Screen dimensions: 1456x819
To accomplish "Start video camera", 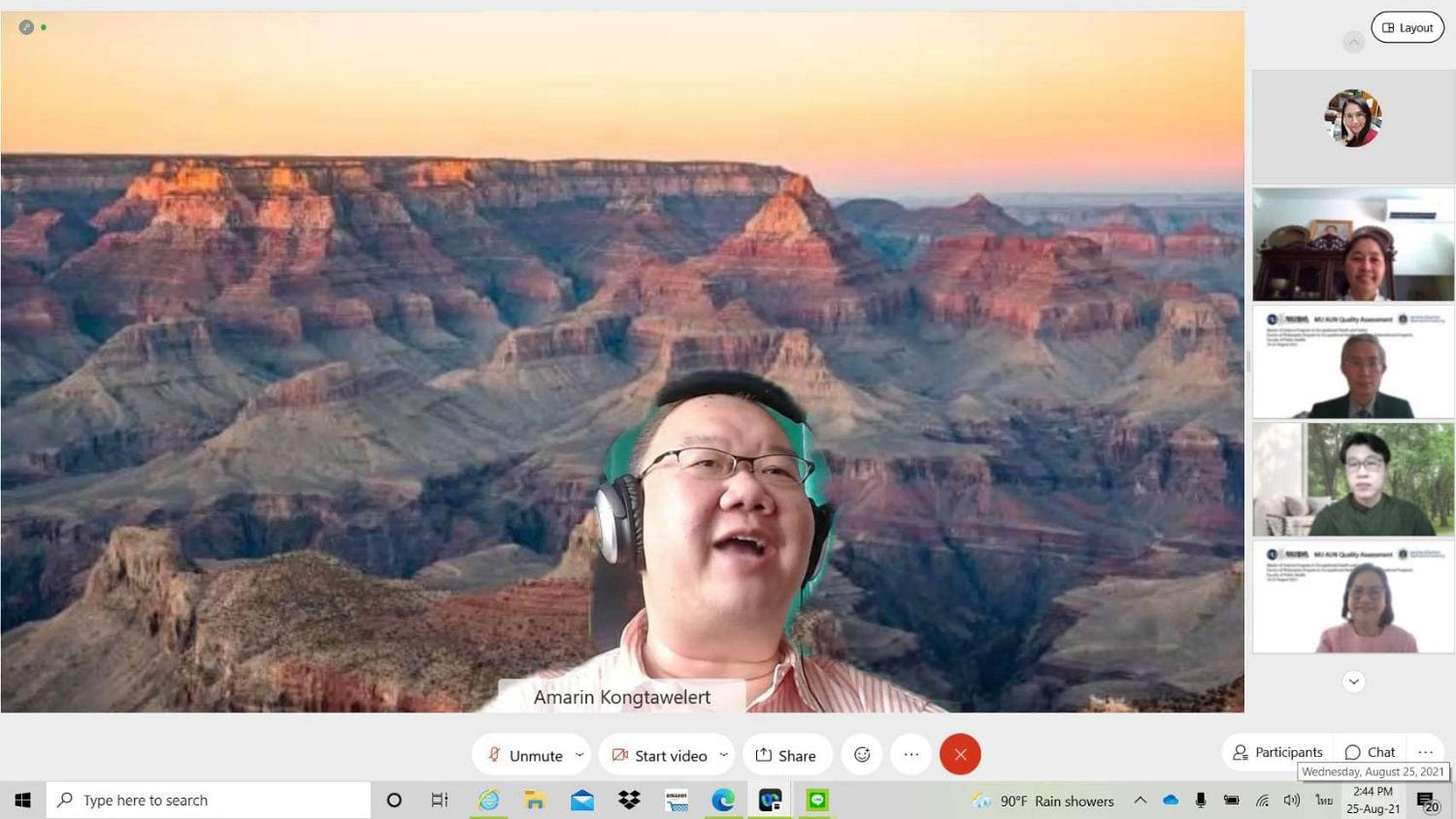I will (x=659, y=755).
